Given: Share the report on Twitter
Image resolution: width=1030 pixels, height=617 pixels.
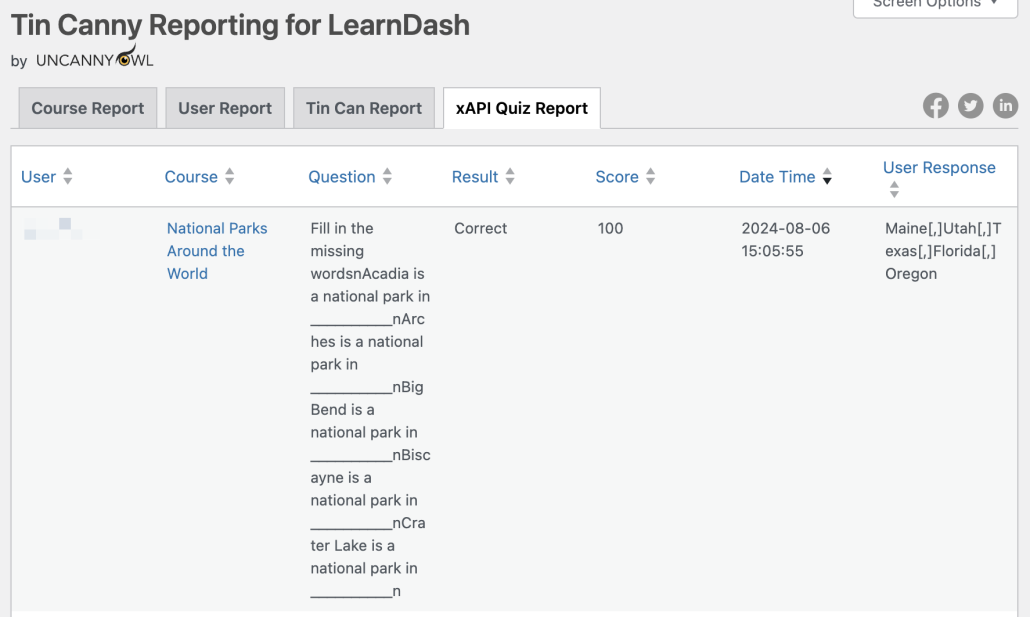Looking at the screenshot, I should click(x=970, y=104).
